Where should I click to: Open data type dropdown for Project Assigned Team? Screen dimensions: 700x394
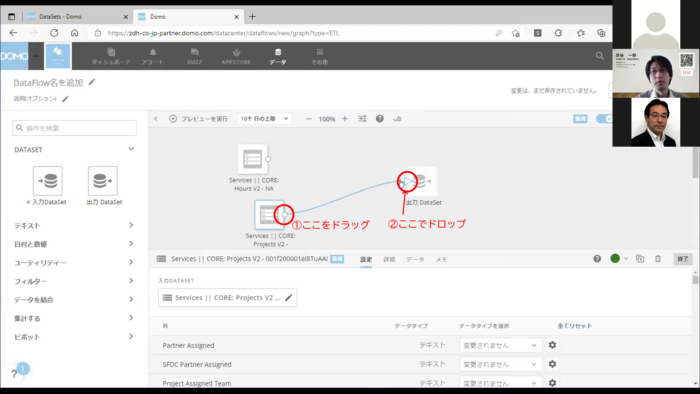500,383
